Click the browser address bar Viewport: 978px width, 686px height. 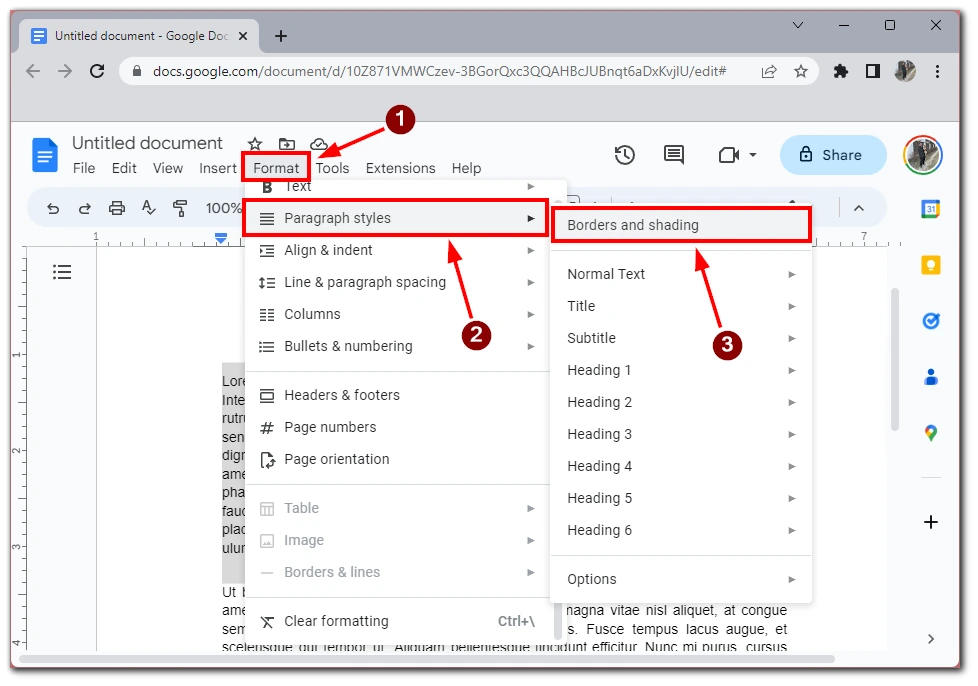click(x=440, y=71)
